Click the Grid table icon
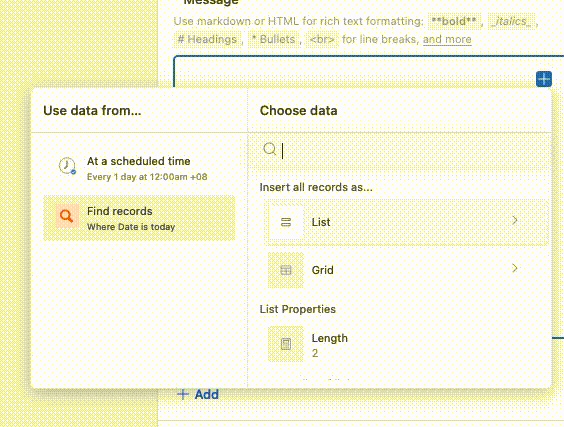The width and height of the screenshot is (564, 427). [x=286, y=270]
